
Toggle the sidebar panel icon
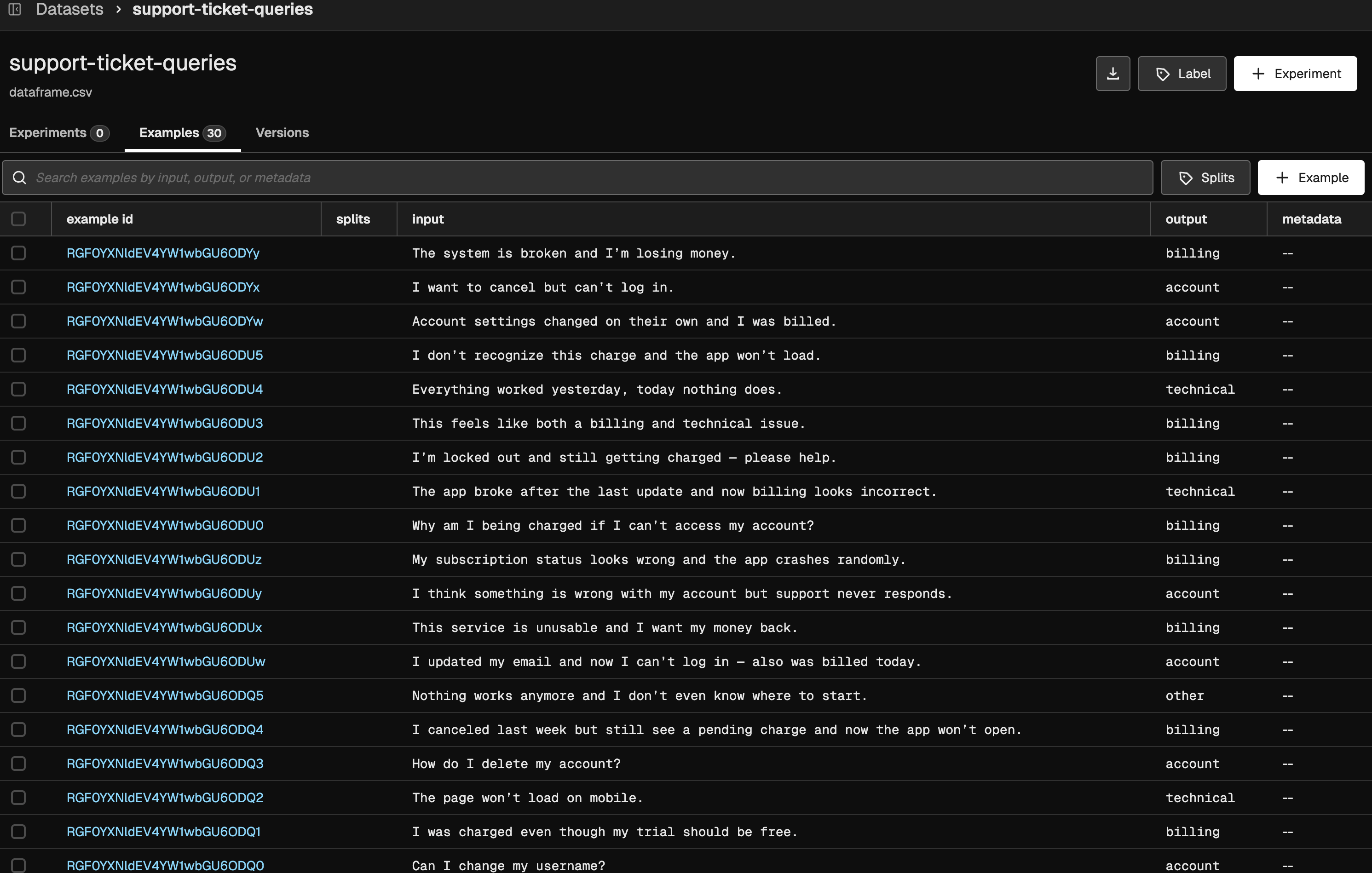tap(15, 9)
